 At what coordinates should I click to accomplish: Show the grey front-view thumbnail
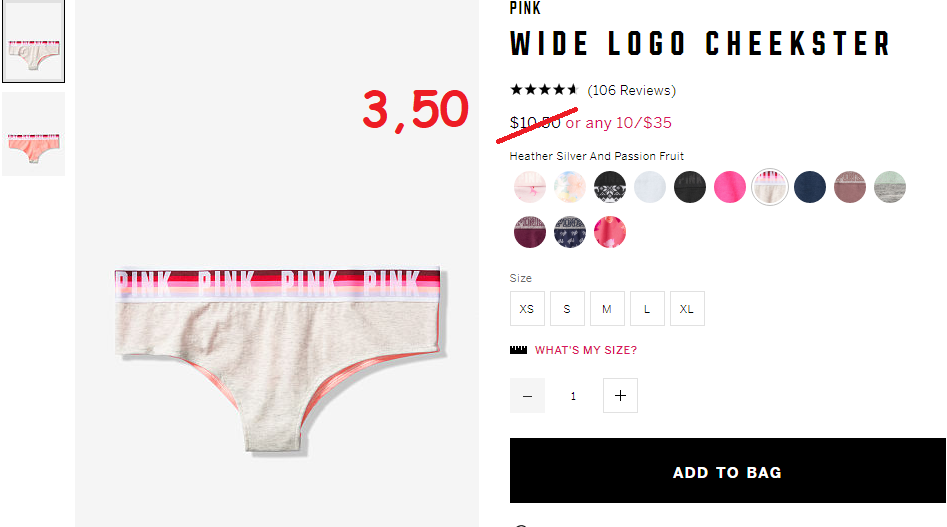33,41
